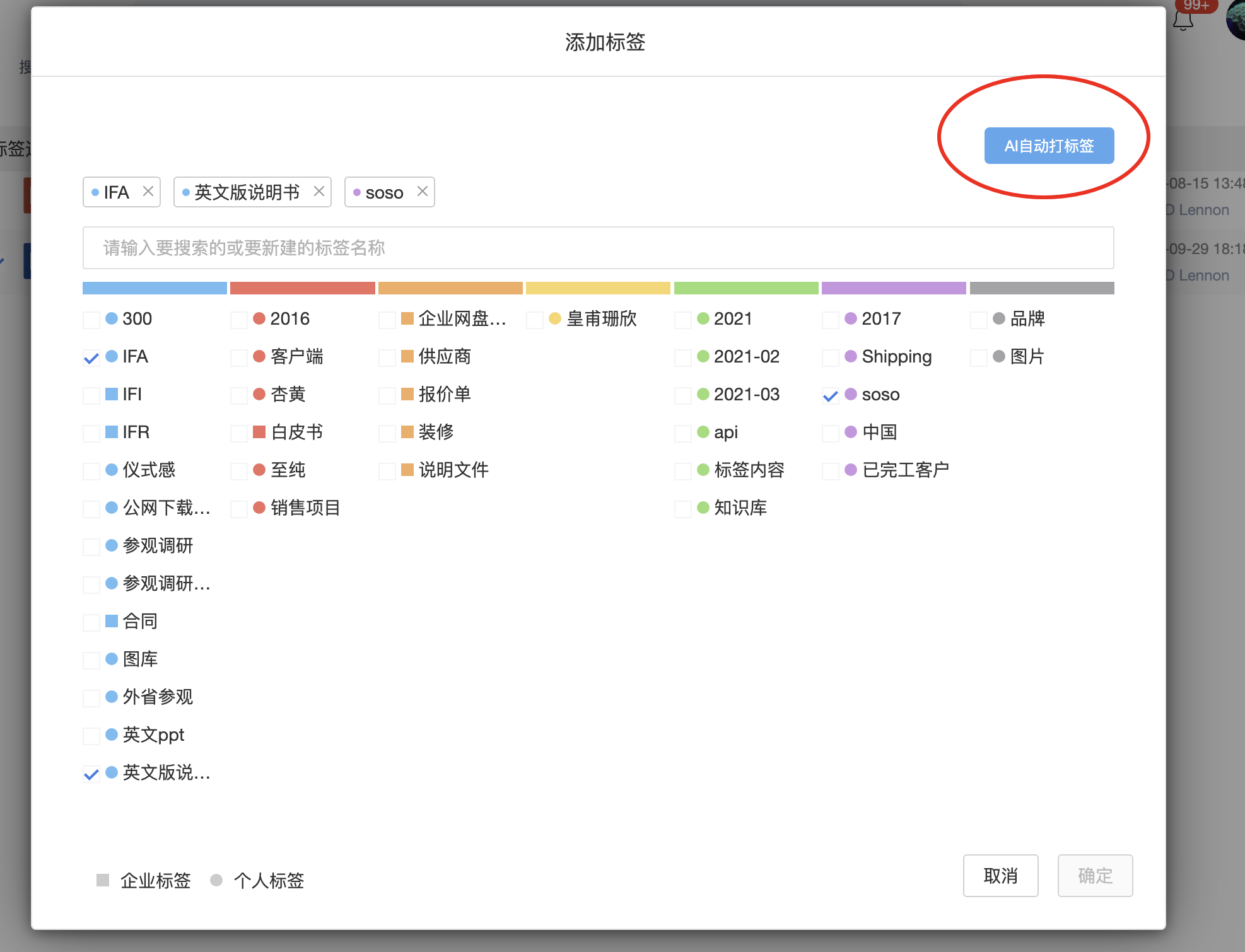
Task: Check the Shipping tag checkbox
Action: [831, 357]
